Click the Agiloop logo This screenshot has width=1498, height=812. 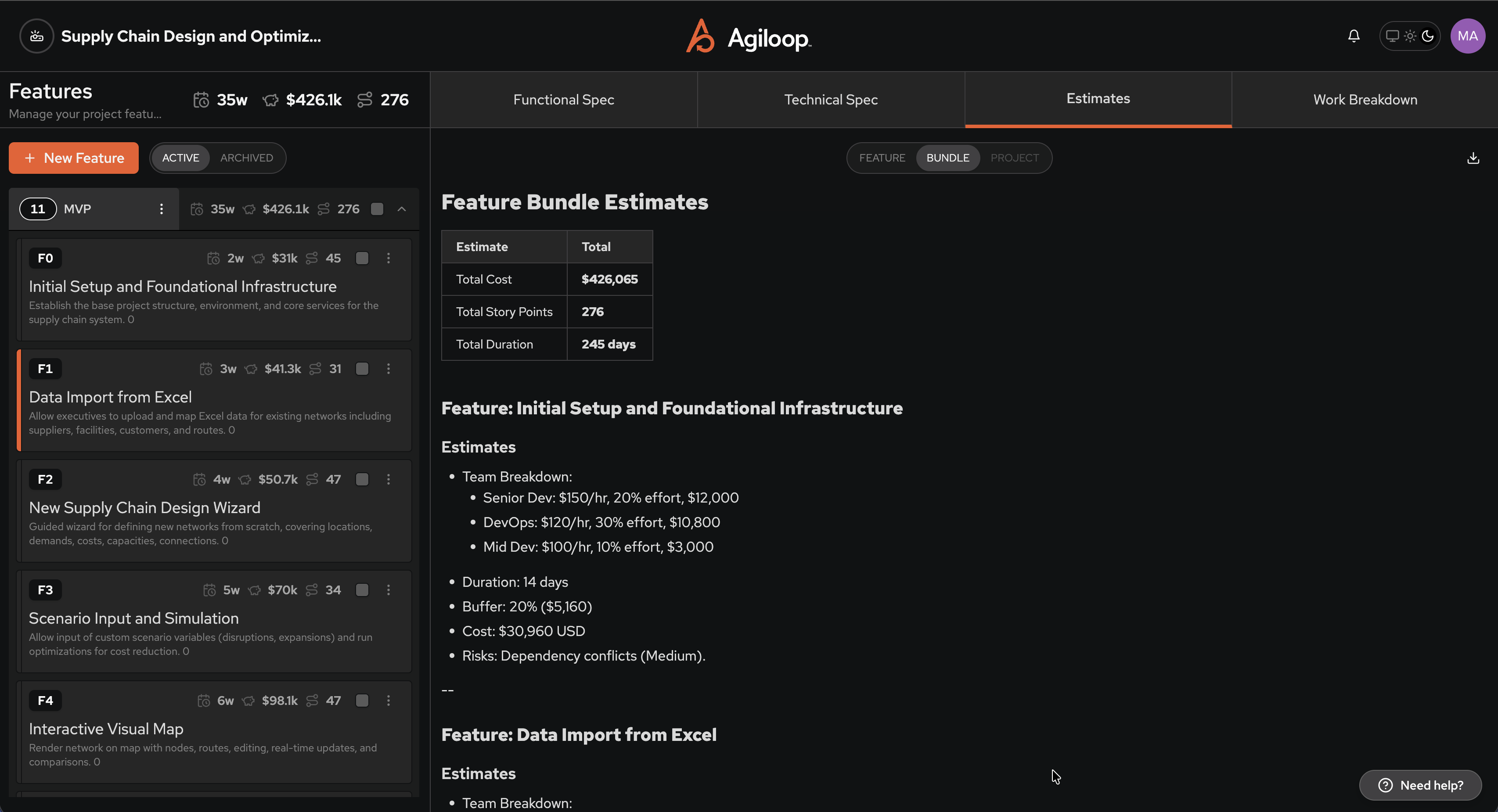tap(749, 36)
